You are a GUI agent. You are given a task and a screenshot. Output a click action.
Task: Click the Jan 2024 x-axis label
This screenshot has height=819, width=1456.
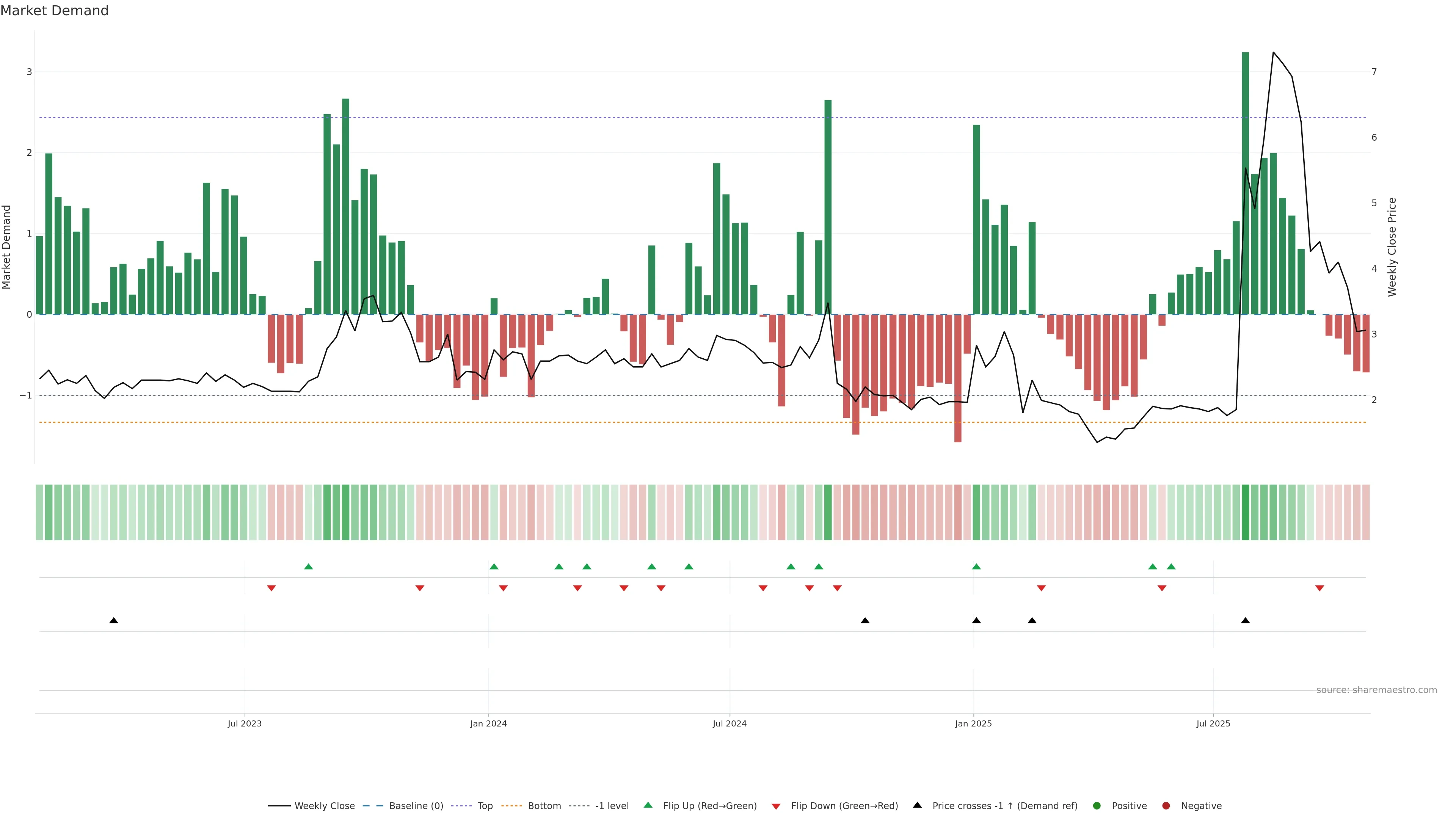tap(488, 723)
